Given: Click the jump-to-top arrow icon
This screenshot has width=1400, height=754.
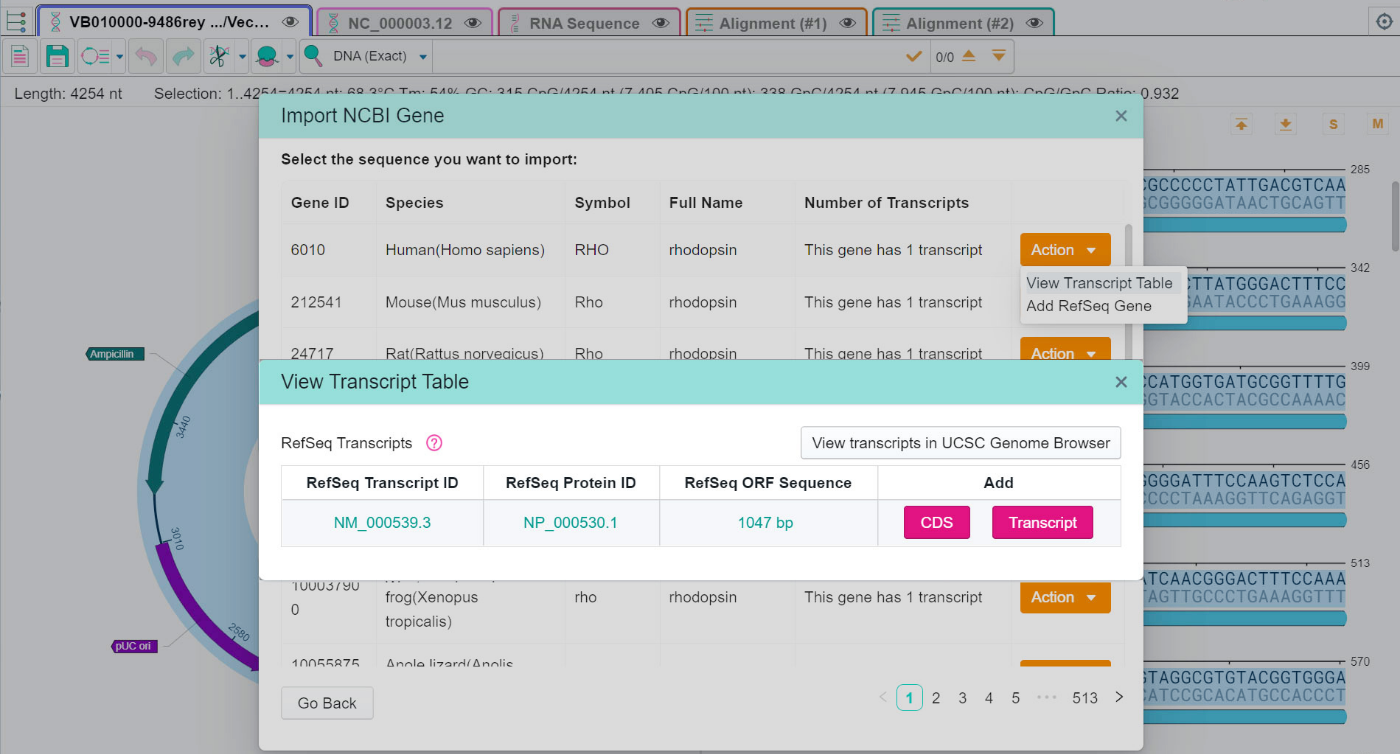Looking at the screenshot, I should click(x=1240, y=124).
